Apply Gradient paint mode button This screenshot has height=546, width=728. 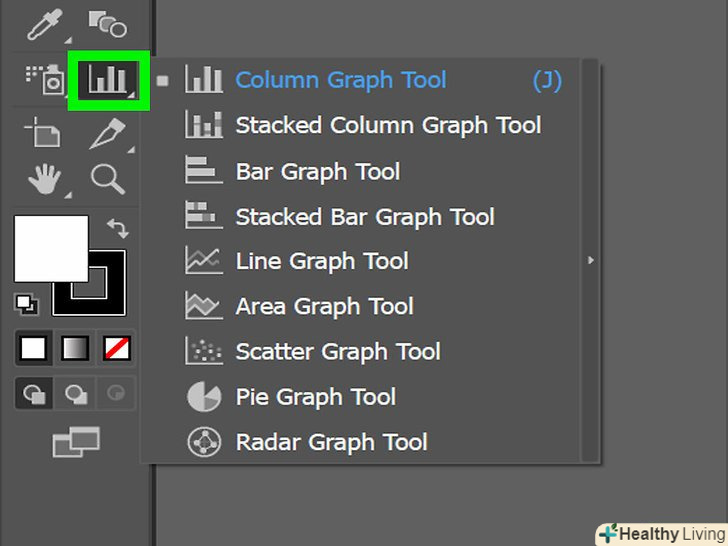pos(76,348)
